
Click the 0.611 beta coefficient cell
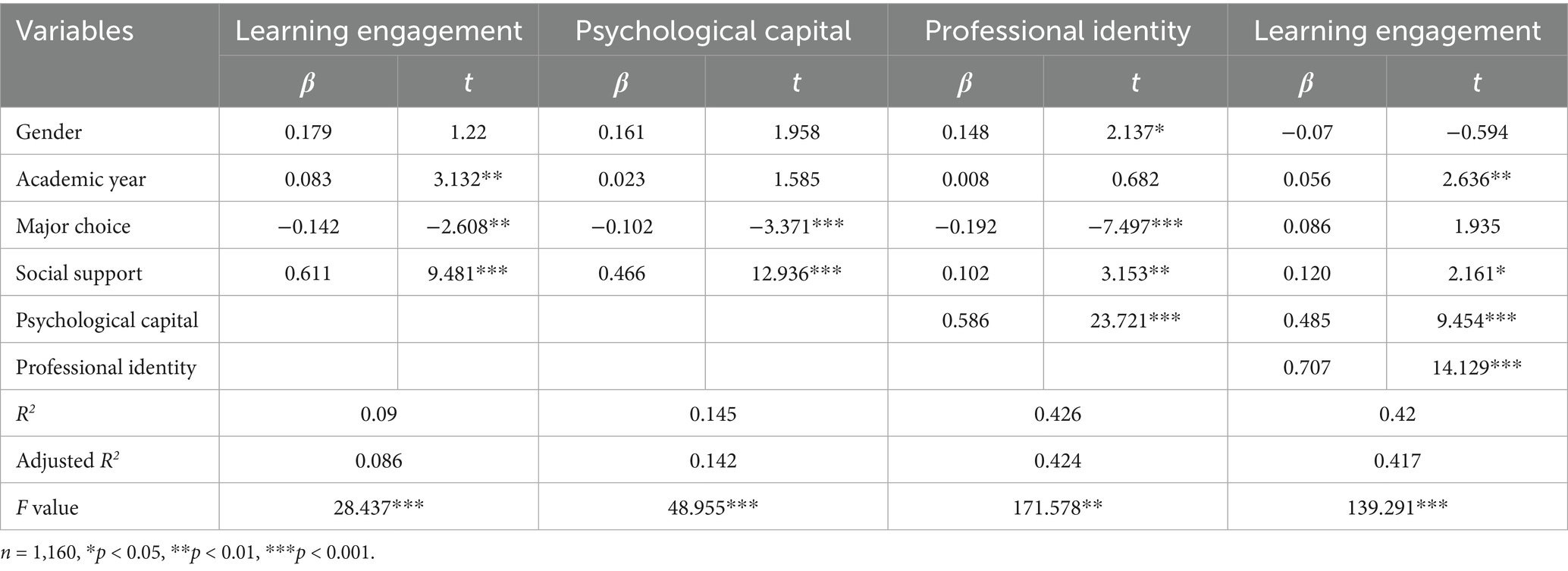(x=308, y=273)
